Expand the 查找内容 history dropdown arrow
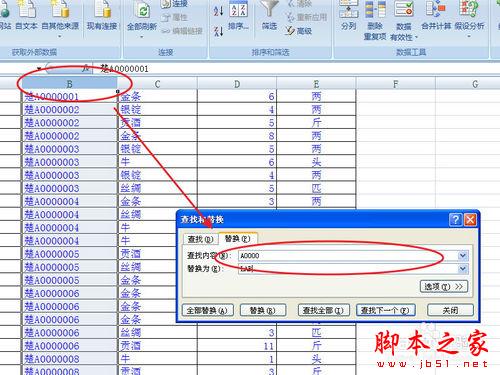The width and height of the screenshot is (500, 375). pos(463,256)
